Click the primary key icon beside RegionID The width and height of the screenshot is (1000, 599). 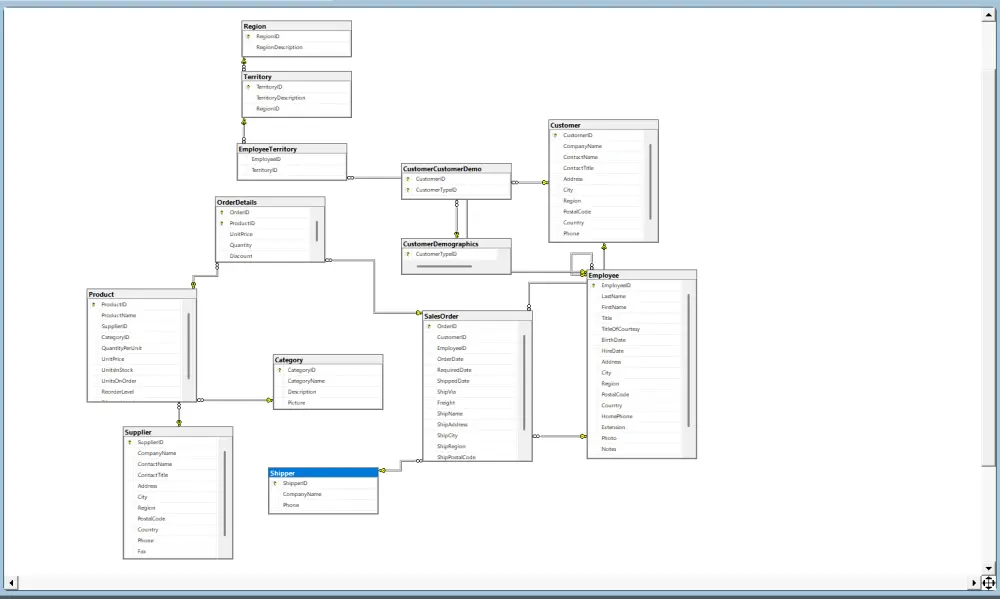pos(247,36)
